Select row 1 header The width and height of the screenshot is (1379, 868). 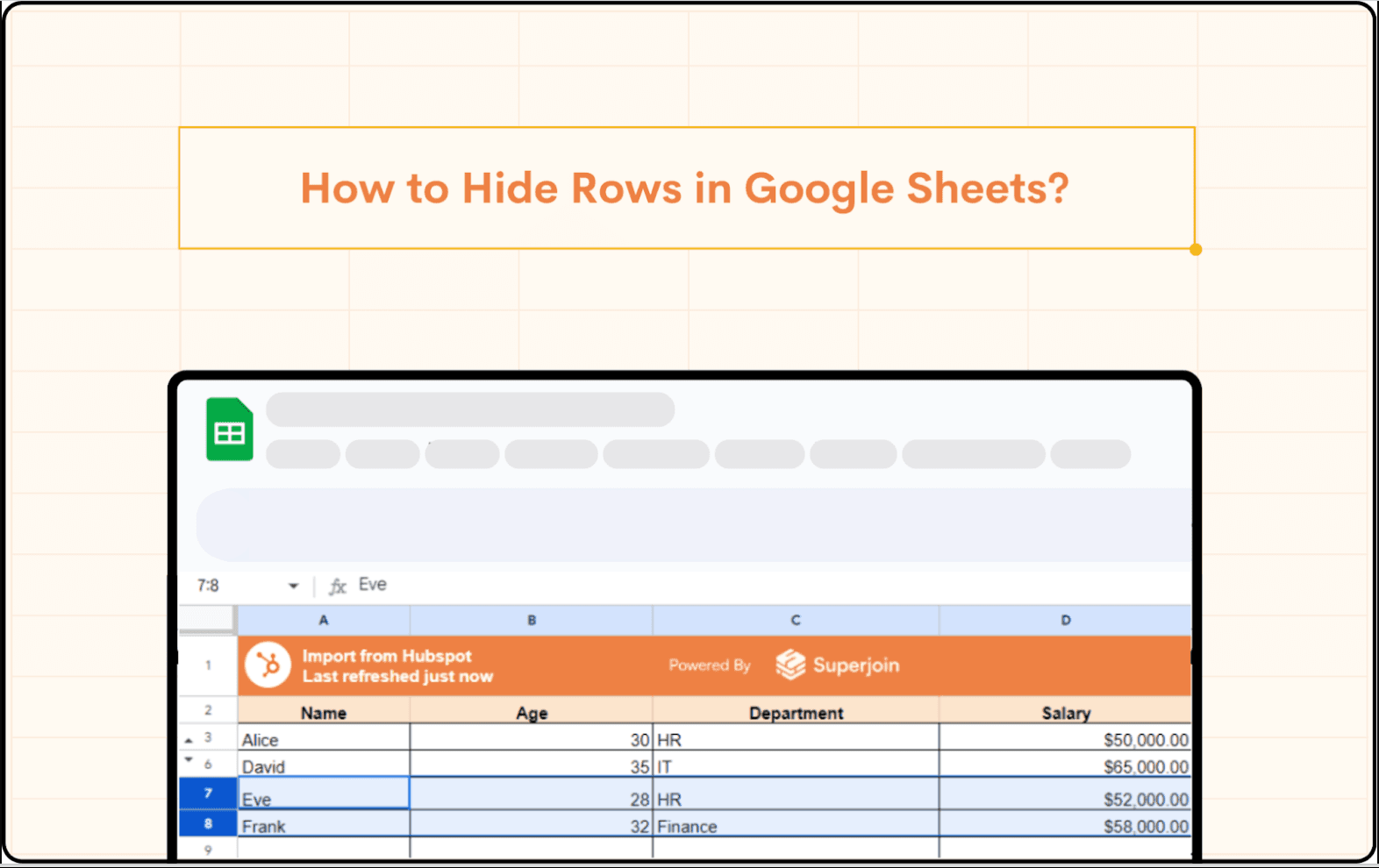(x=208, y=665)
